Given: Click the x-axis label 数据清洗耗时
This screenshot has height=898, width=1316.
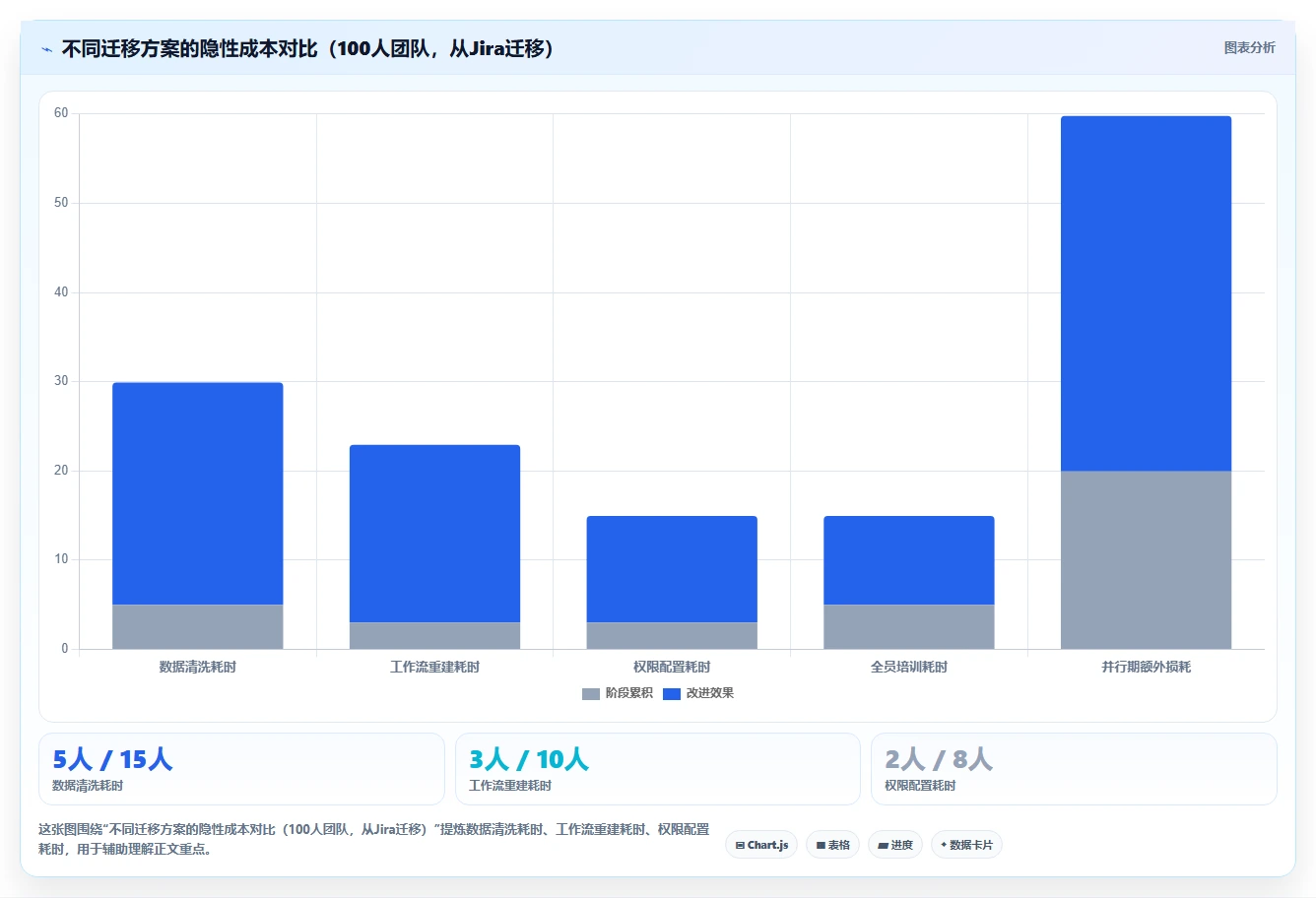Looking at the screenshot, I should point(198,668).
